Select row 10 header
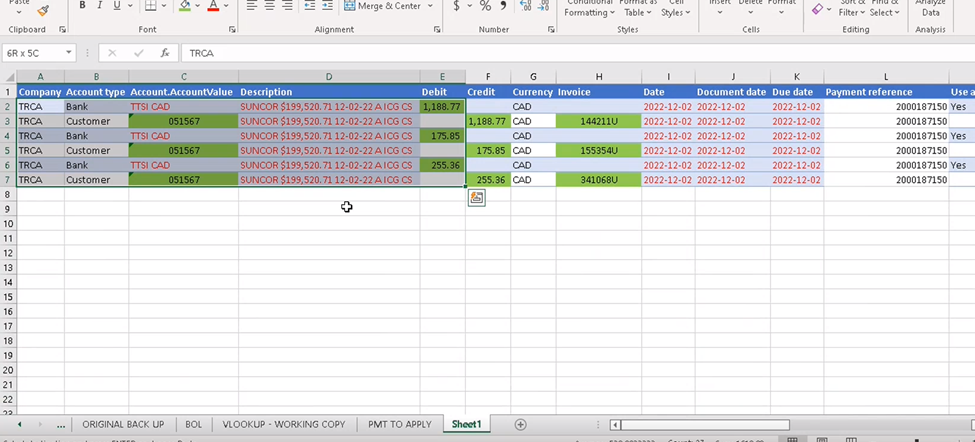975x442 pixels. (8, 224)
